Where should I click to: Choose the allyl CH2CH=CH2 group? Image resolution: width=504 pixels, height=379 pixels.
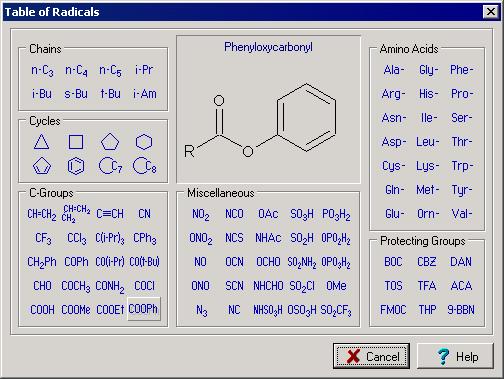pyautogui.click(x=76, y=214)
